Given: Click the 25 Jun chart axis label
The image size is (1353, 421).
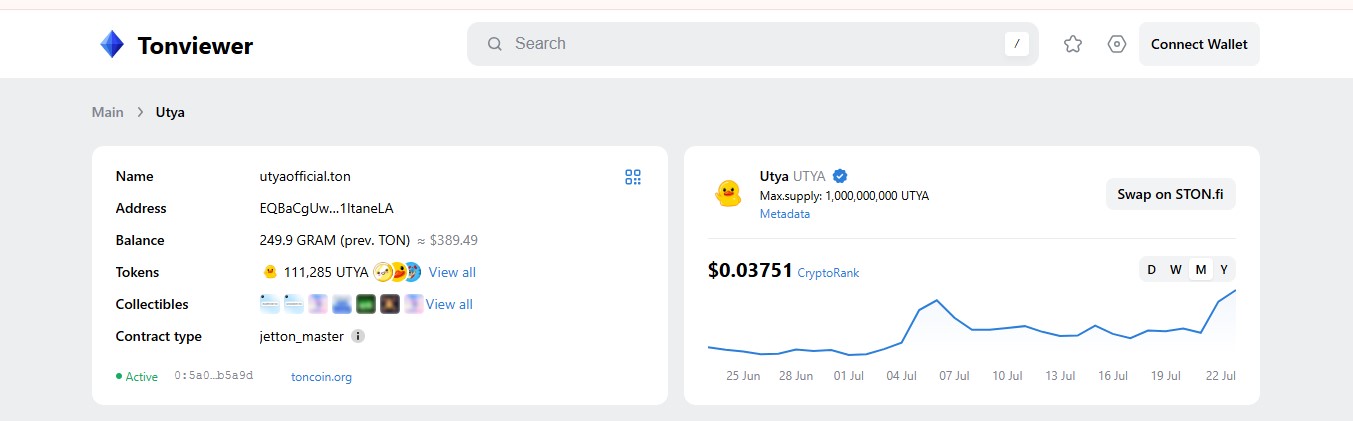Looking at the screenshot, I should [743, 376].
